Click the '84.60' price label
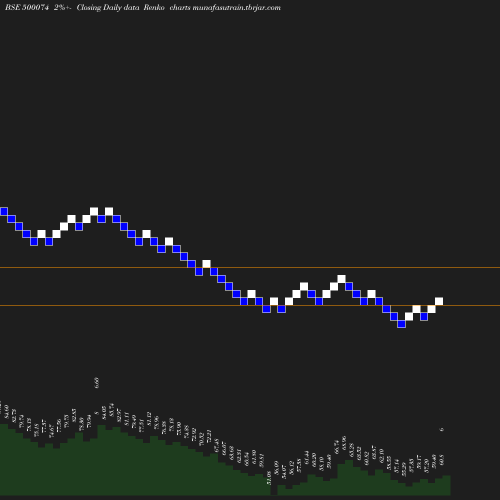Image resolution: width=500 pixels, height=500 pixels. [7, 412]
